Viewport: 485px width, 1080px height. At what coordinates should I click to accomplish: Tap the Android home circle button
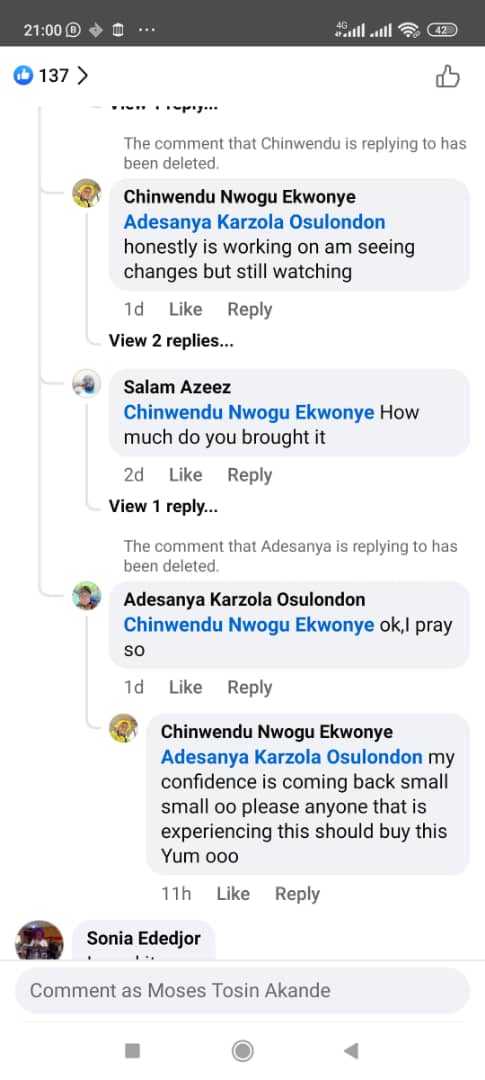242,1050
